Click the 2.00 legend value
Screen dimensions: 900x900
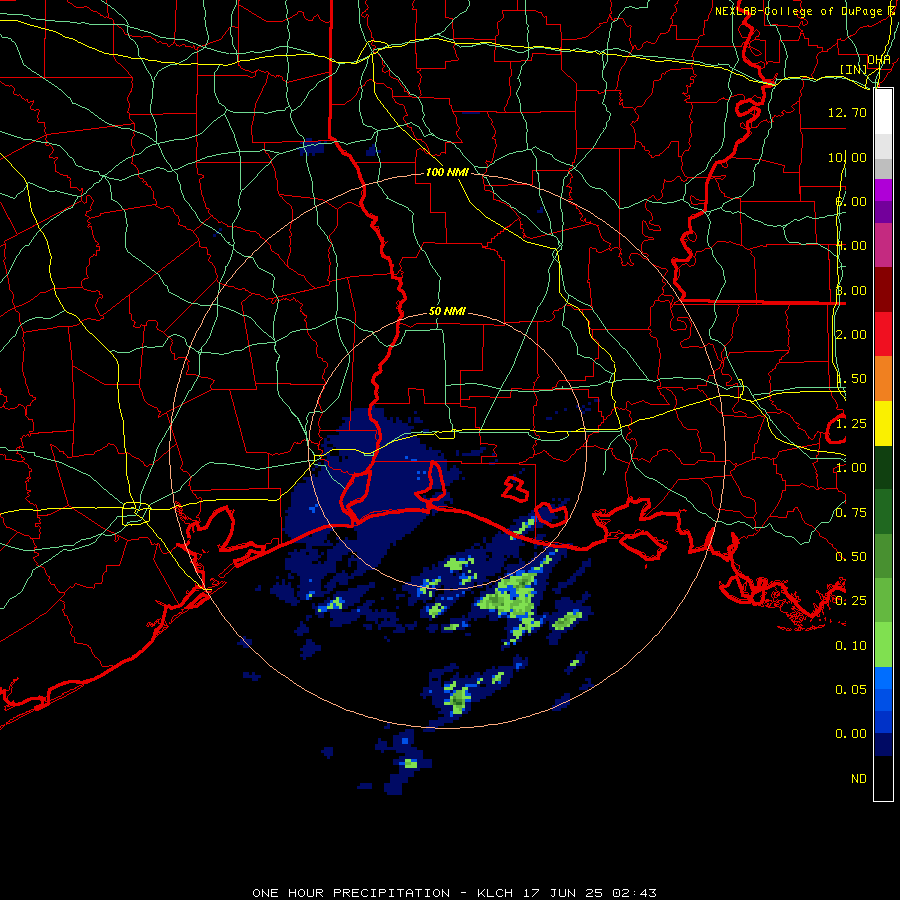851,335
